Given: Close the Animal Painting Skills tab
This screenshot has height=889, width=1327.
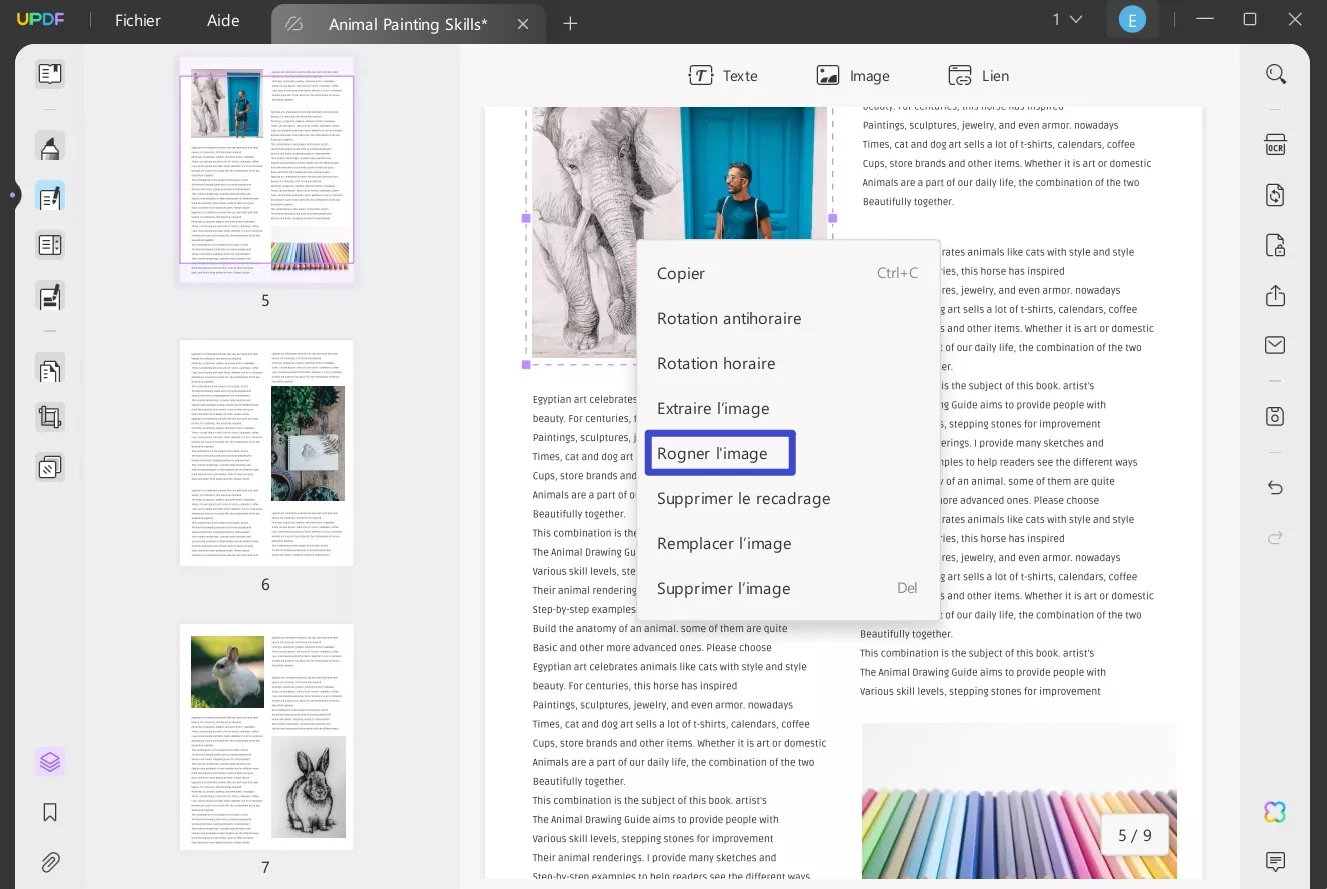Looking at the screenshot, I should point(523,24).
